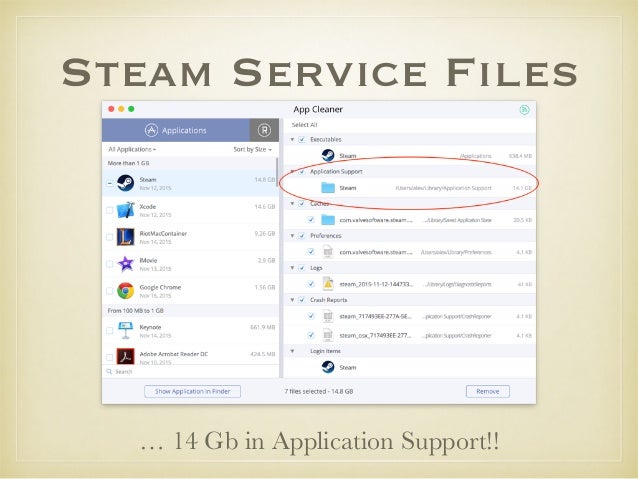Open the All Applications filter dropdown
The width and height of the screenshot is (638, 479).
coord(132,149)
